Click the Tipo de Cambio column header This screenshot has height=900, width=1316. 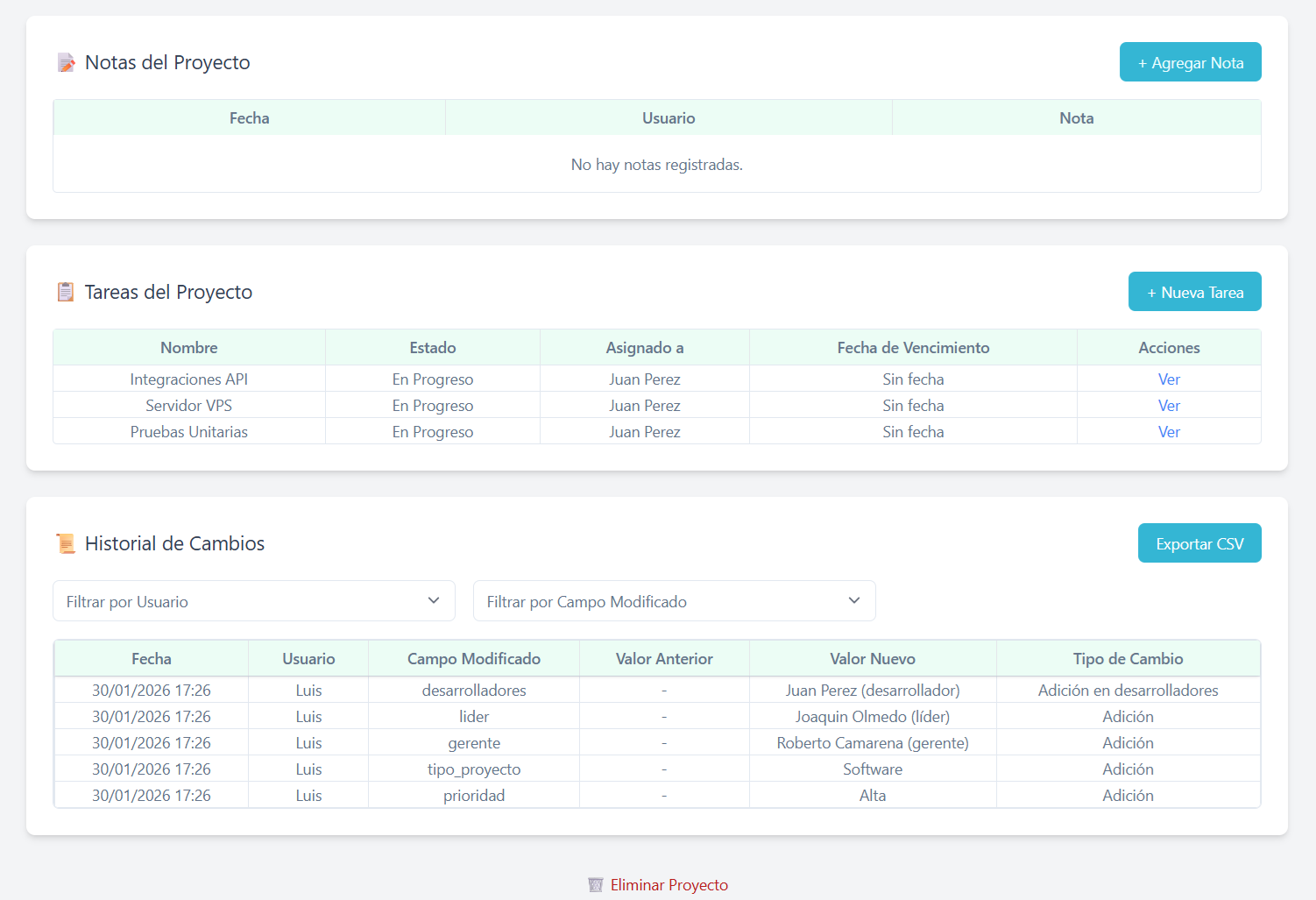coord(1128,659)
